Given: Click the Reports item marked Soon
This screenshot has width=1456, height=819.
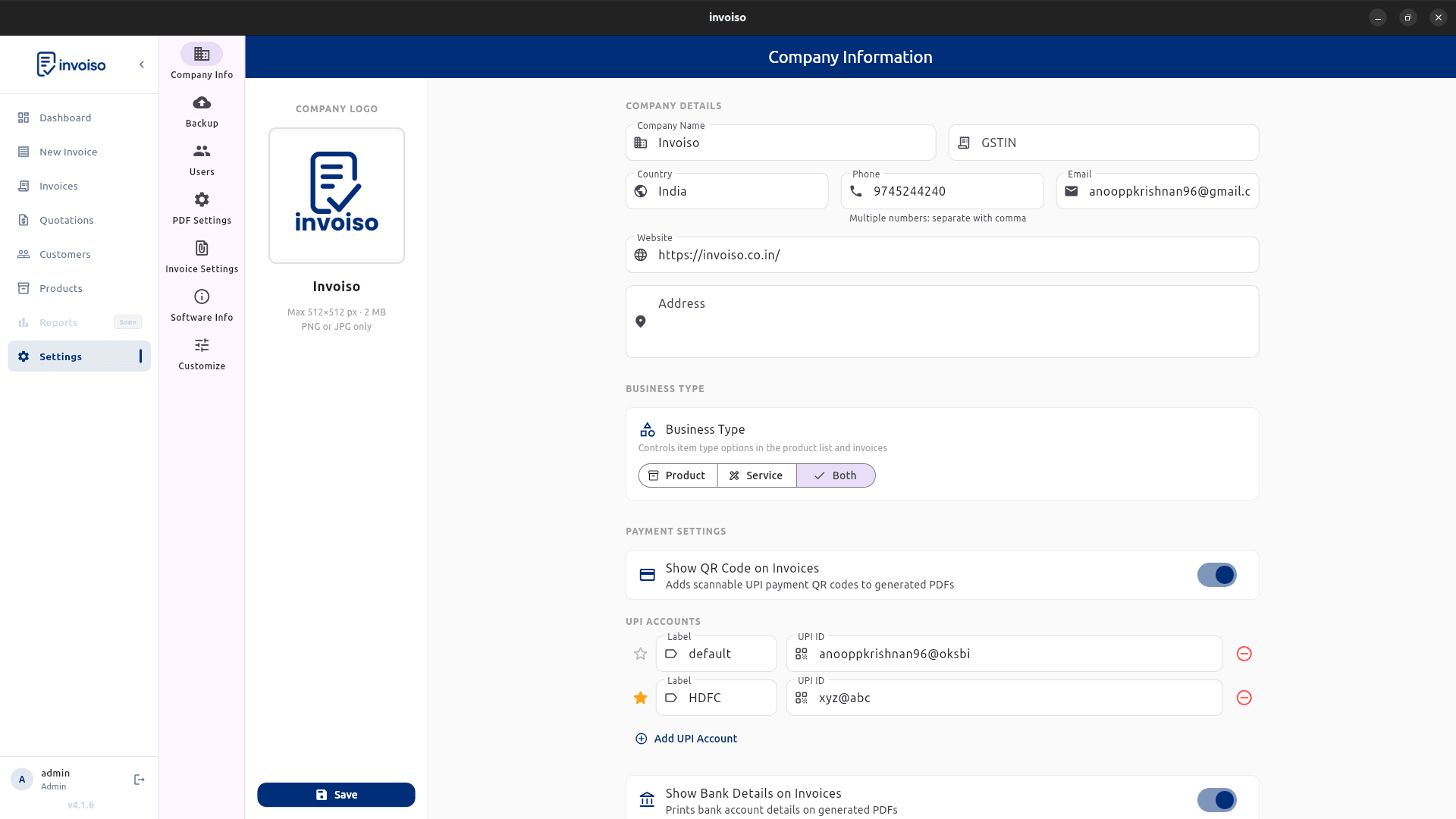Looking at the screenshot, I should pos(79,322).
